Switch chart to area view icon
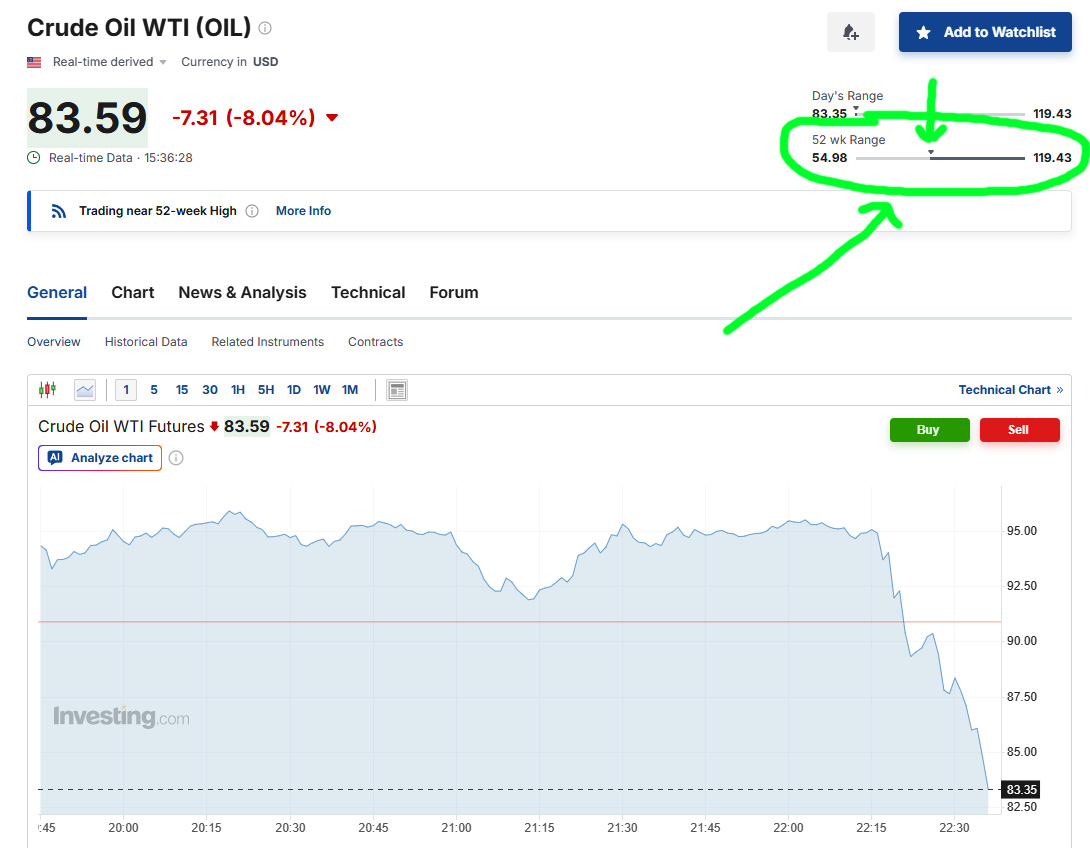This screenshot has width=1090, height=848. click(x=85, y=390)
